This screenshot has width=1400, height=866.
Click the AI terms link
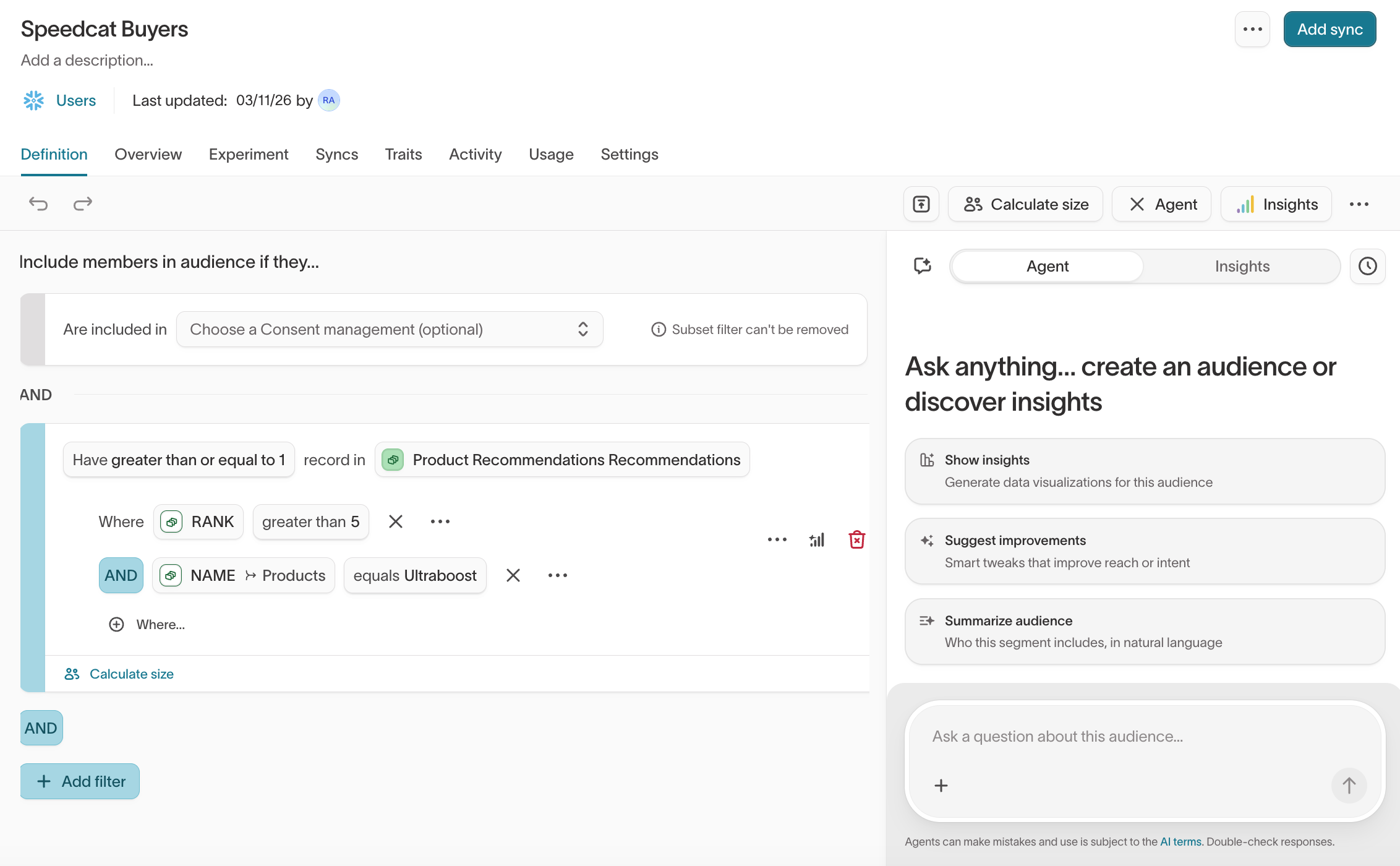click(1180, 841)
